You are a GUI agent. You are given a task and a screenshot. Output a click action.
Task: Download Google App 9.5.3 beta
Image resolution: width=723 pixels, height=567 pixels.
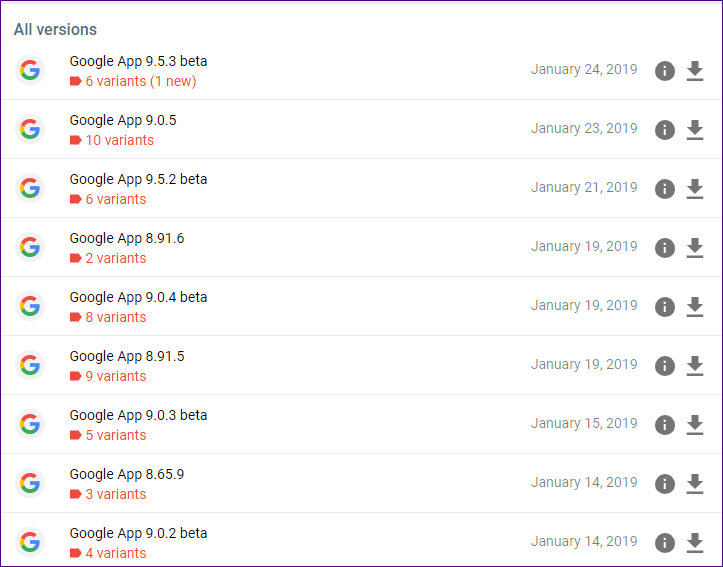point(694,71)
